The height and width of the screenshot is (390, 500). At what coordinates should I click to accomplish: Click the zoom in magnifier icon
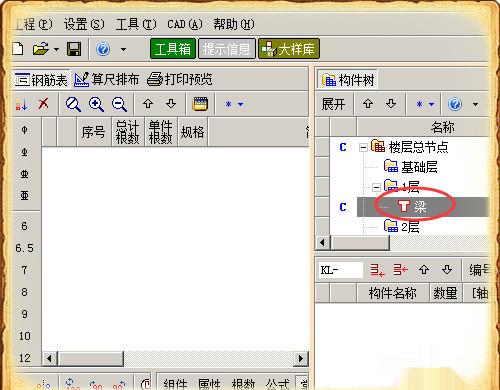click(96, 104)
